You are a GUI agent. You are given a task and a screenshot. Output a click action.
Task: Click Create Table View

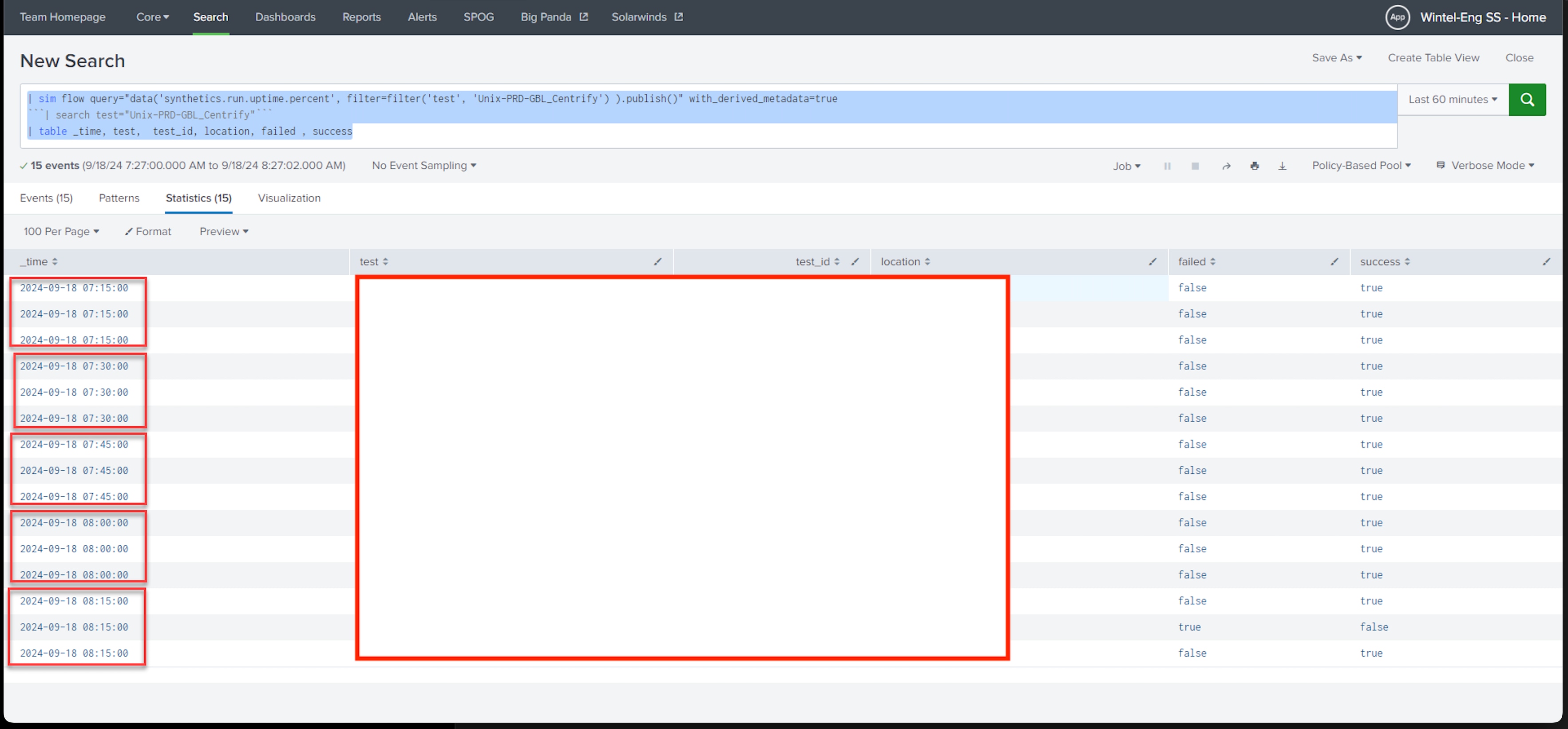[1433, 58]
